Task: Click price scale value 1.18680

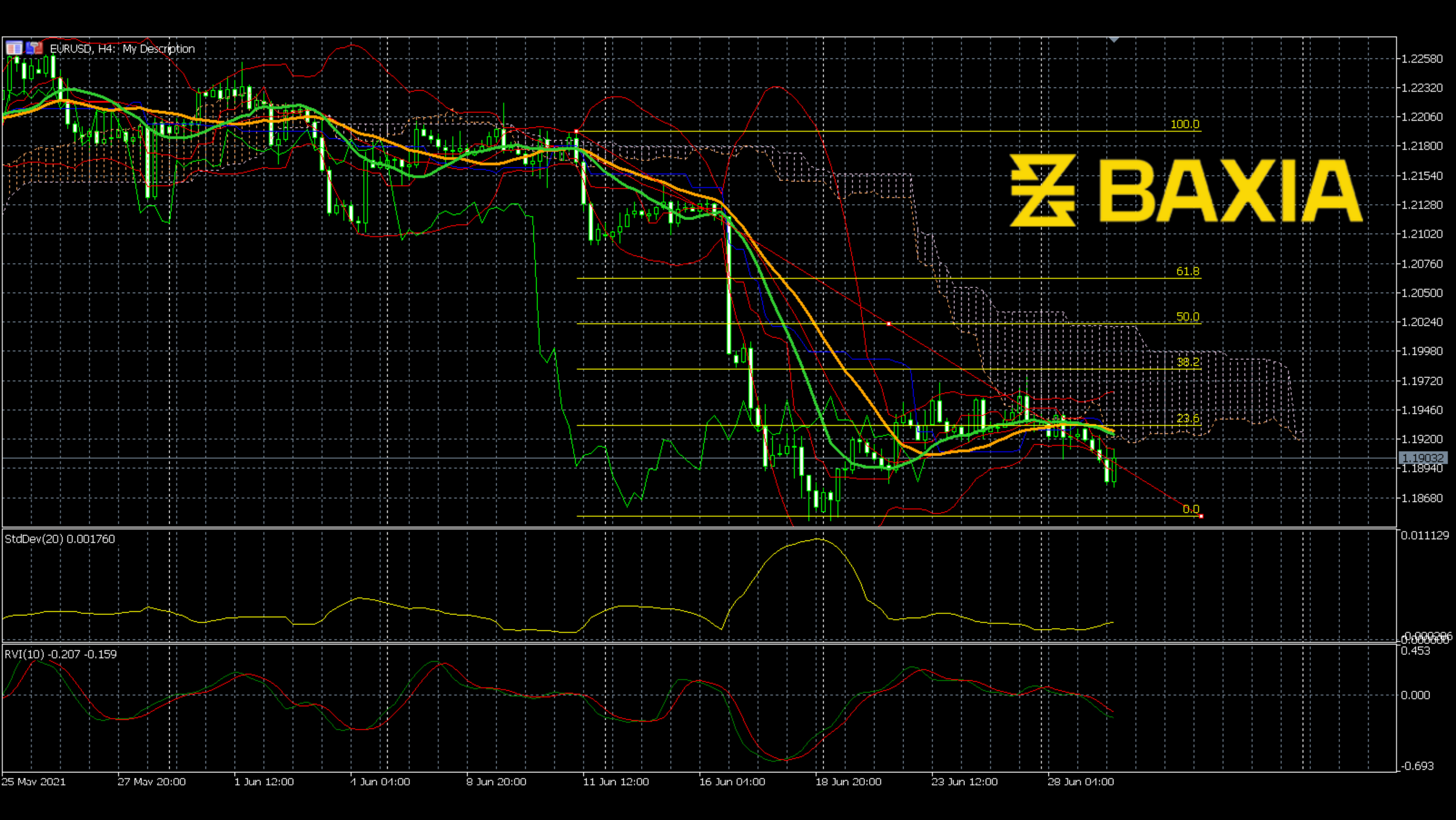Action: [x=1422, y=498]
